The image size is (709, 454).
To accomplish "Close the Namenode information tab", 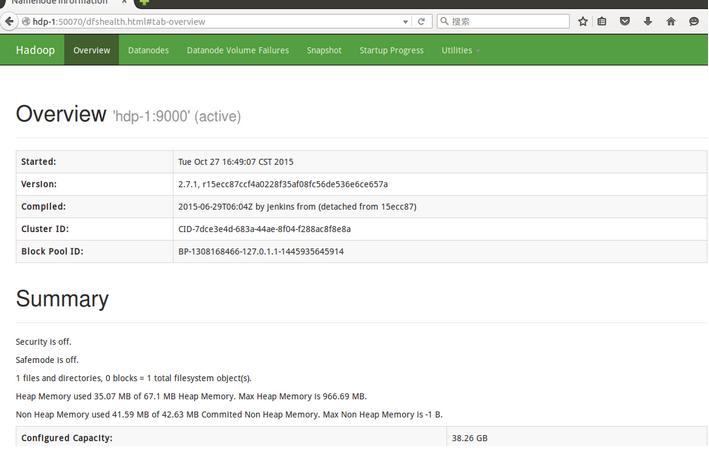I will pyautogui.click(x=124, y=2).
